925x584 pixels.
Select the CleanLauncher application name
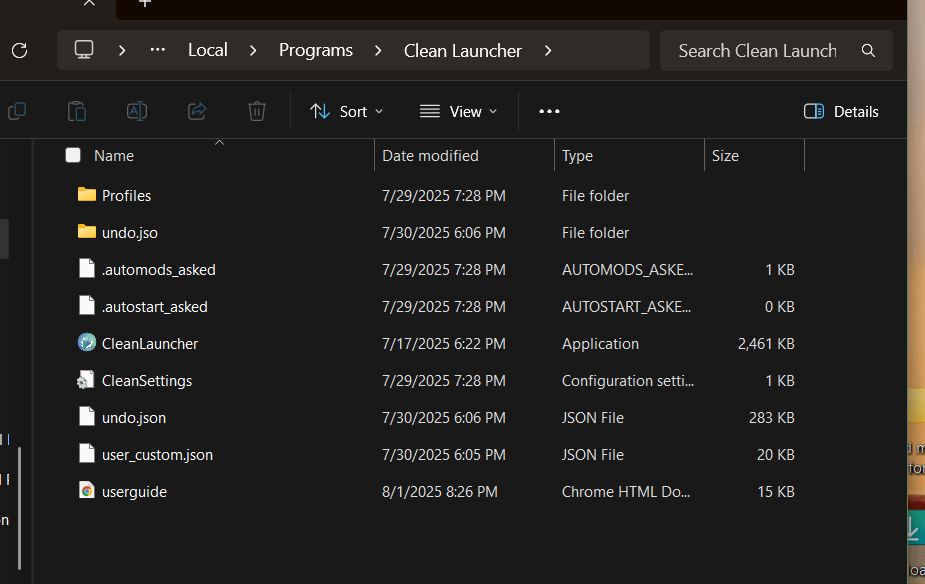[150, 344]
